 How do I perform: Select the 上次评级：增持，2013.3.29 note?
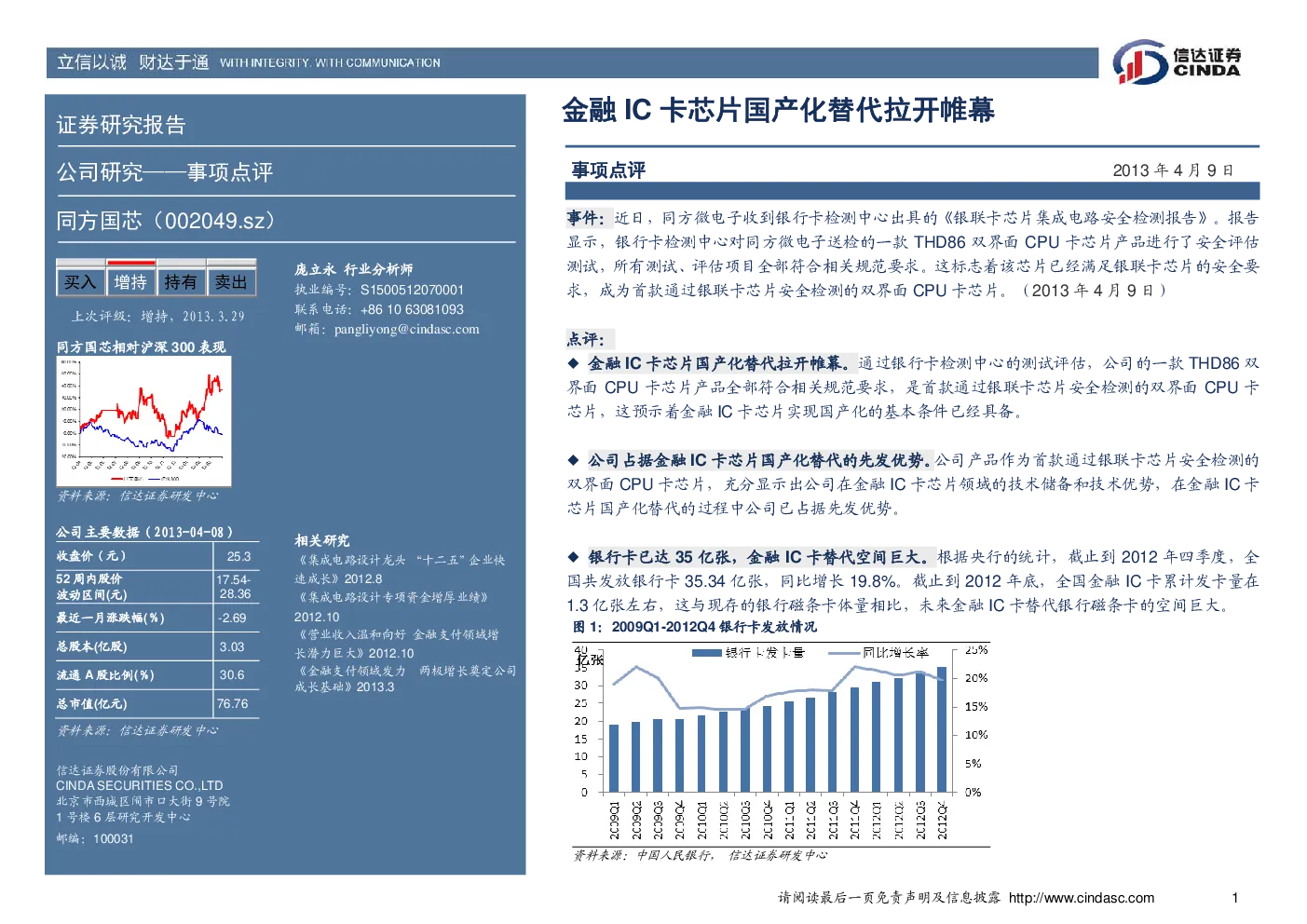point(158,317)
